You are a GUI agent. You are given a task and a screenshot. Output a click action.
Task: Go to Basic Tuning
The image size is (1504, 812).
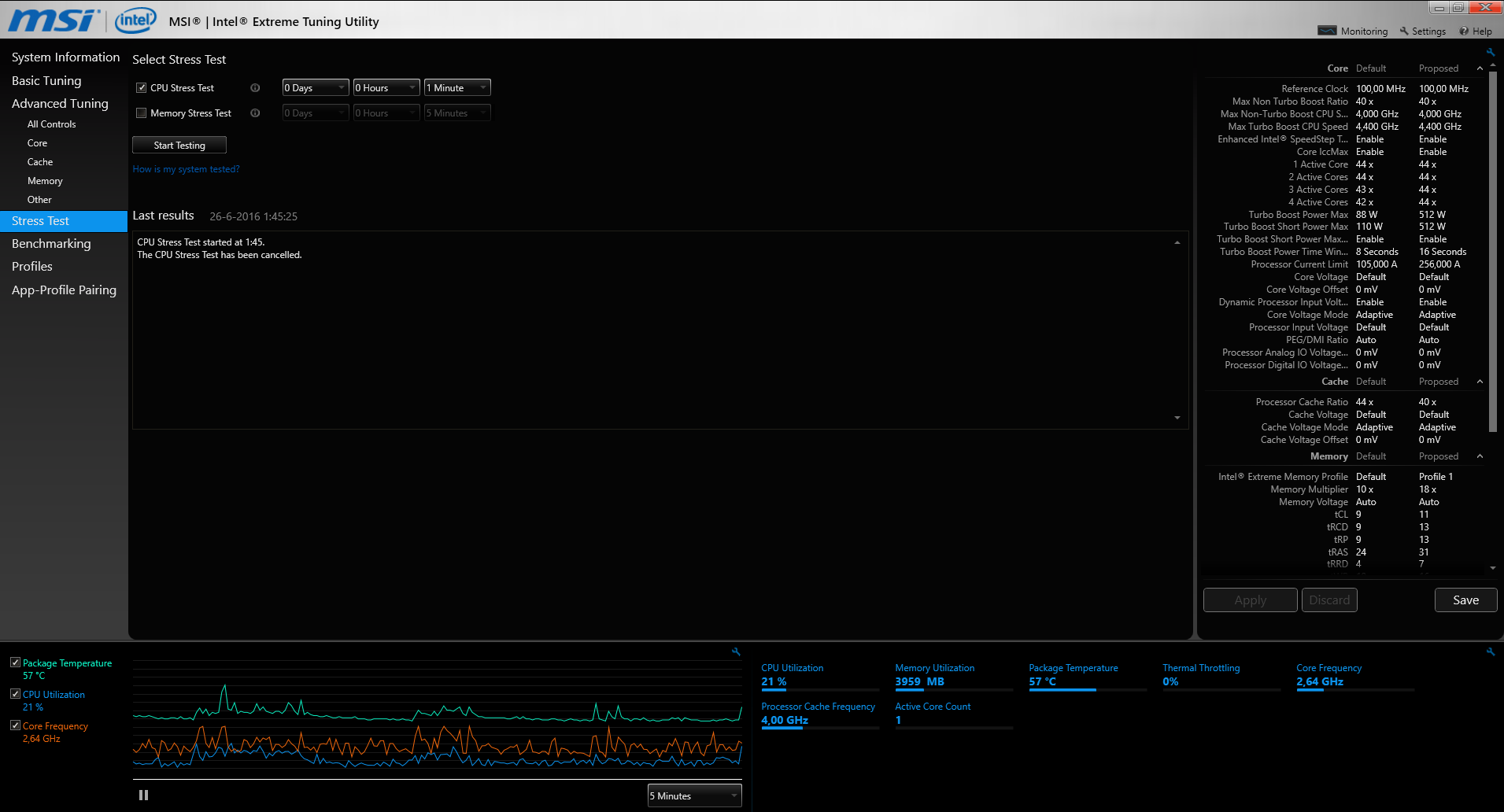(x=46, y=81)
